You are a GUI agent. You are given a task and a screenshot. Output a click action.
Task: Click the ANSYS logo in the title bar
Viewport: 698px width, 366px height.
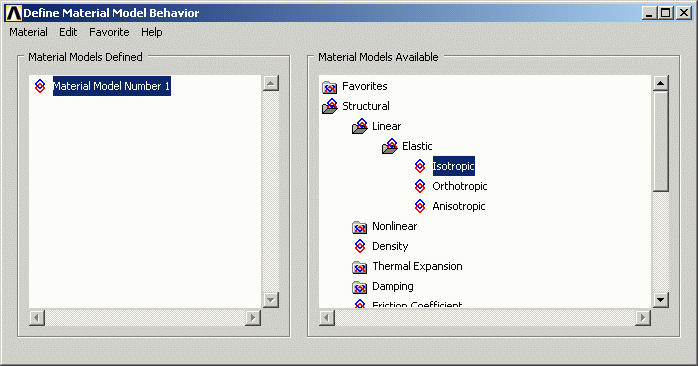(x=14, y=13)
